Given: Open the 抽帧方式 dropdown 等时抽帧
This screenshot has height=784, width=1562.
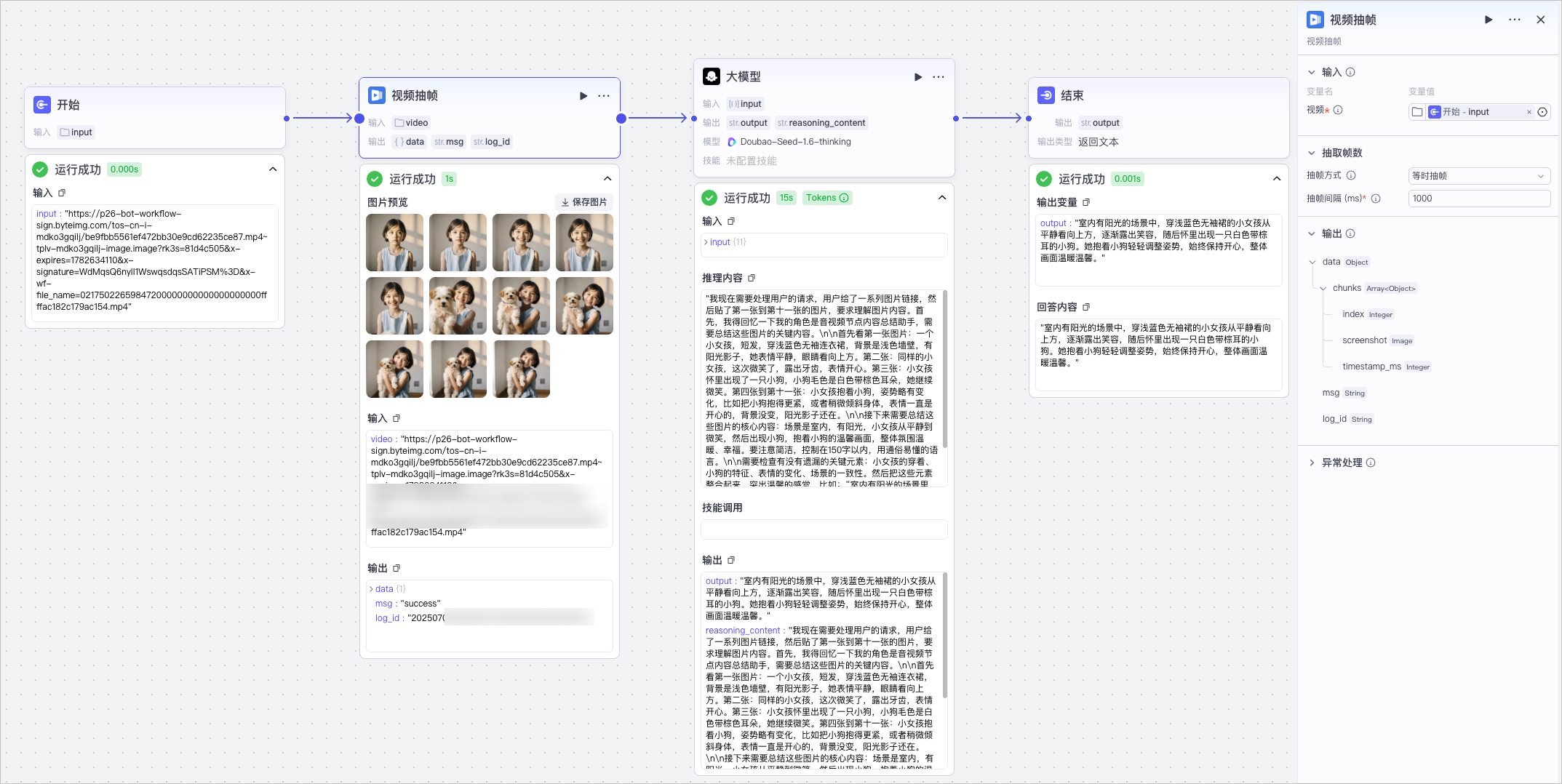Looking at the screenshot, I should click(x=1479, y=176).
